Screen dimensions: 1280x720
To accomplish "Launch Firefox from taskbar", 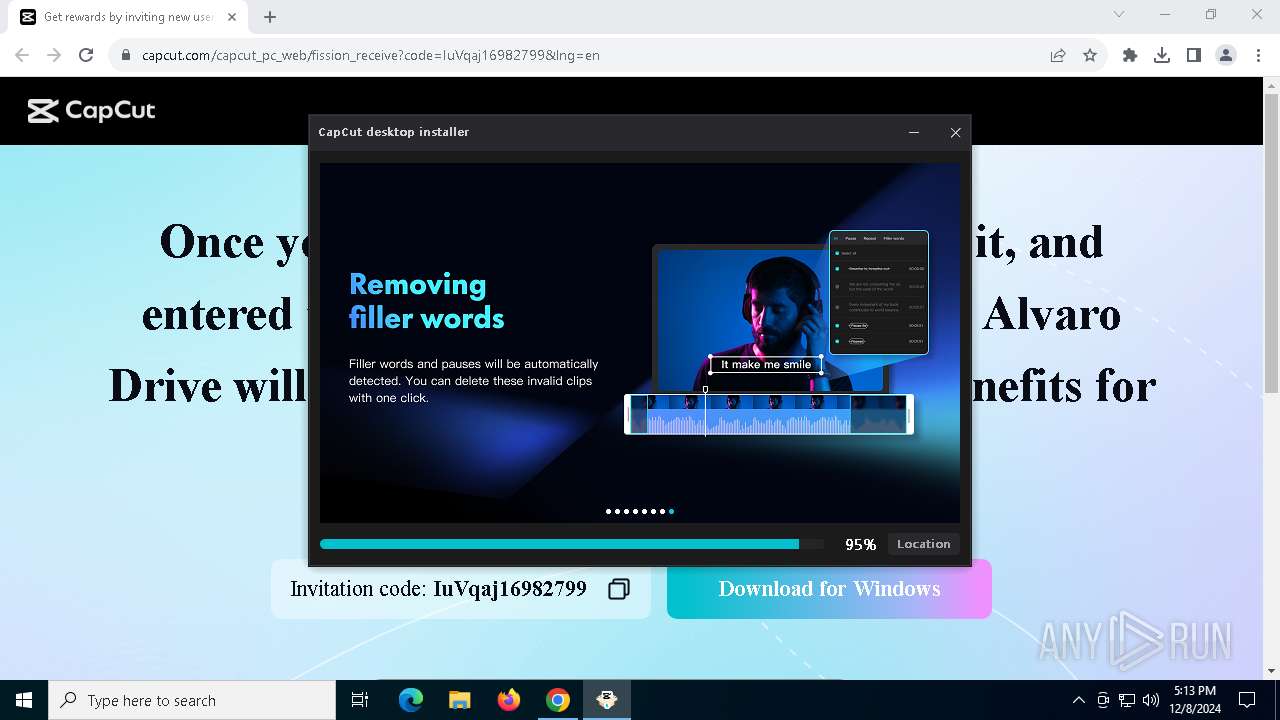I will coord(509,700).
